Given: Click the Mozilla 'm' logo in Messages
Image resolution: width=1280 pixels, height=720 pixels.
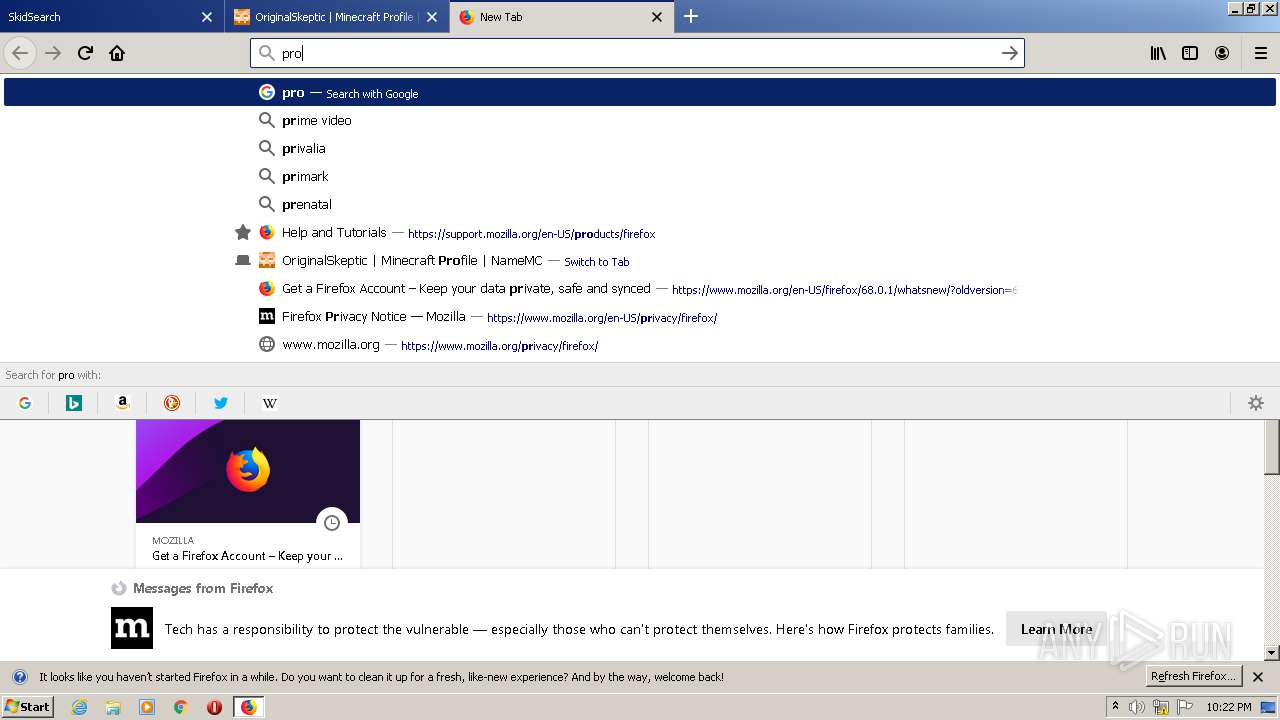Looking at the screenshot, I should pyautogui.click(x=132, y=628).
